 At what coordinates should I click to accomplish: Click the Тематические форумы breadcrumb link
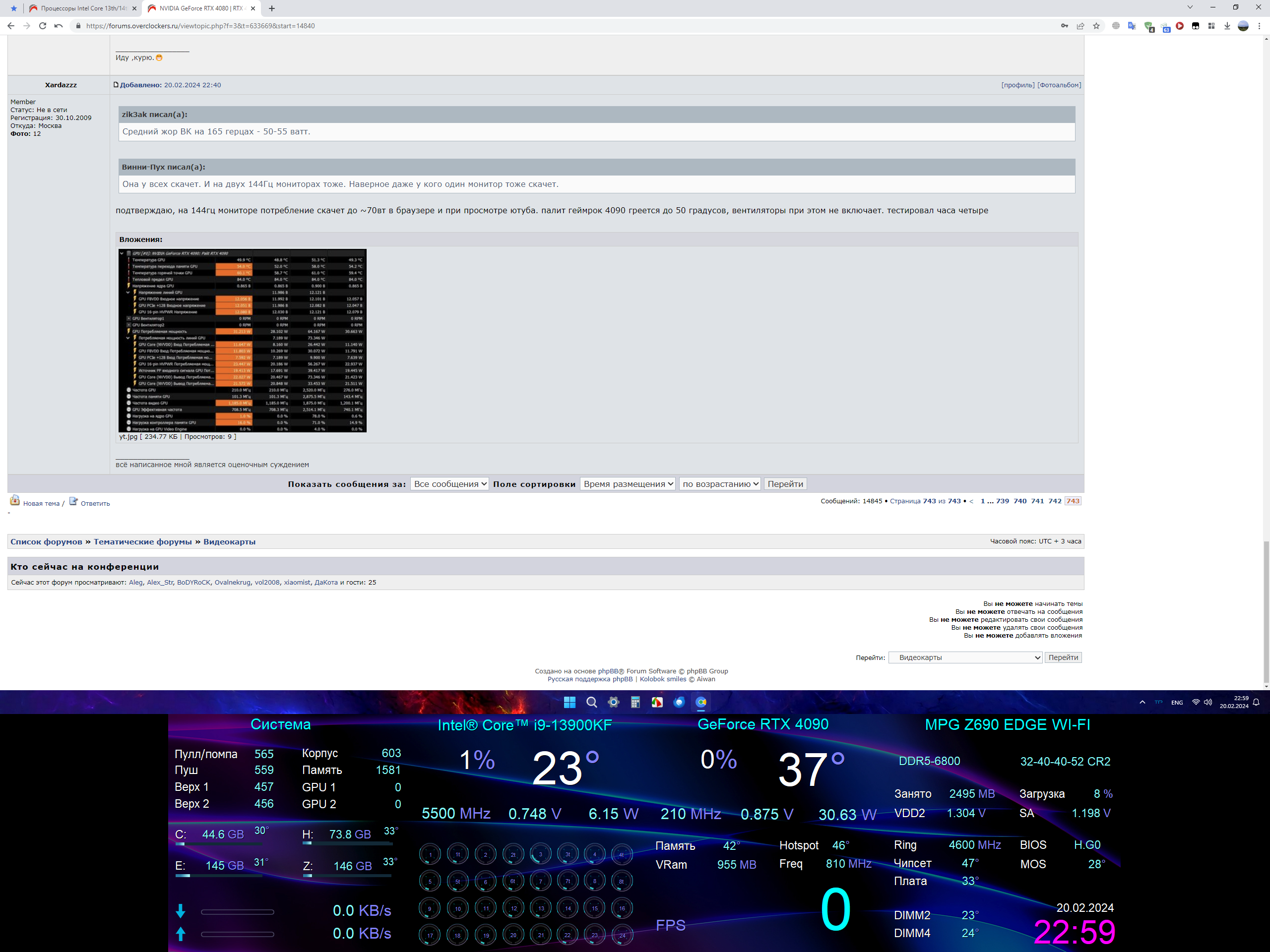coord(142,542)
